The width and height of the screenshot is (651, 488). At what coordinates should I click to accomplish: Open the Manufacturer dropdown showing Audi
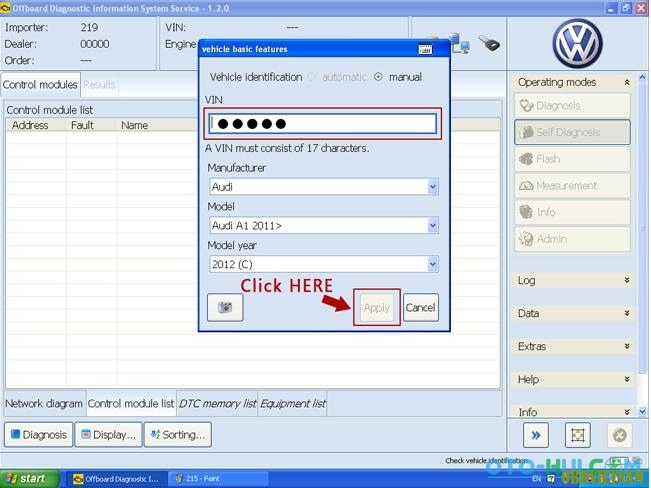pos(324,187)
